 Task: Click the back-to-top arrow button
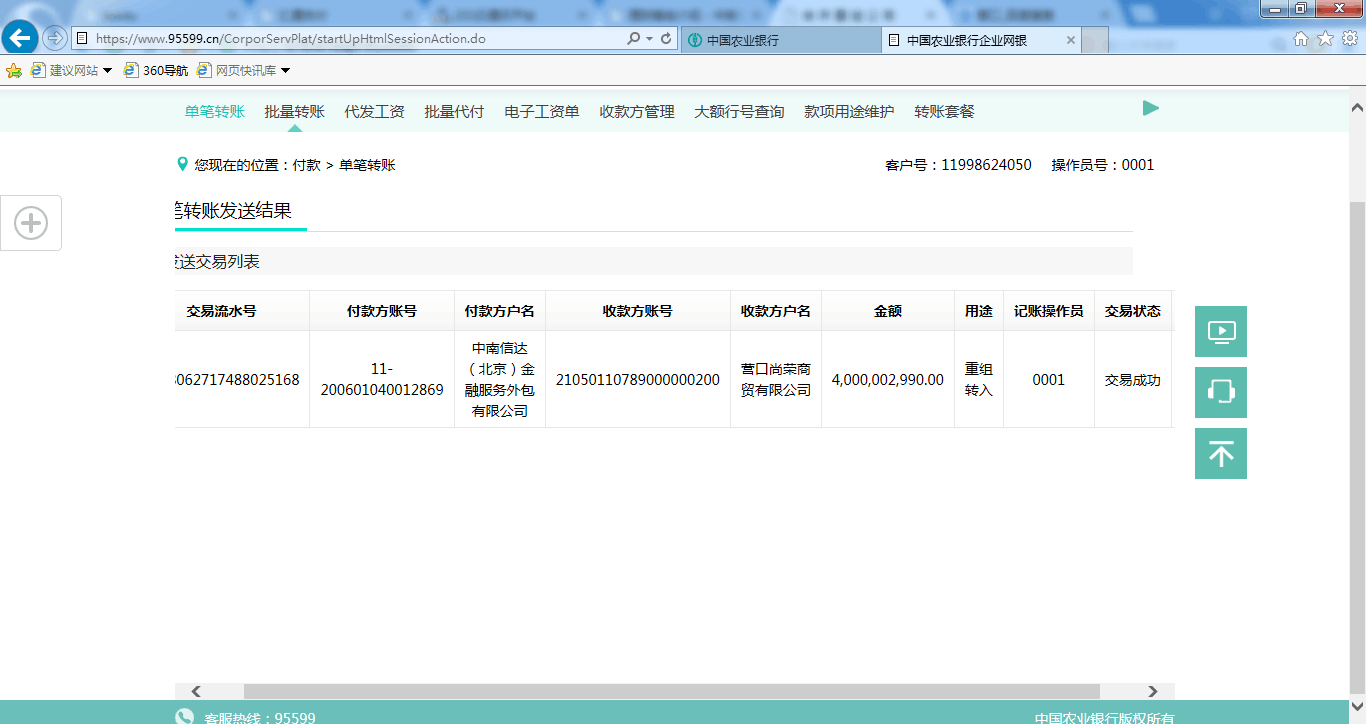pos(1220,454)
